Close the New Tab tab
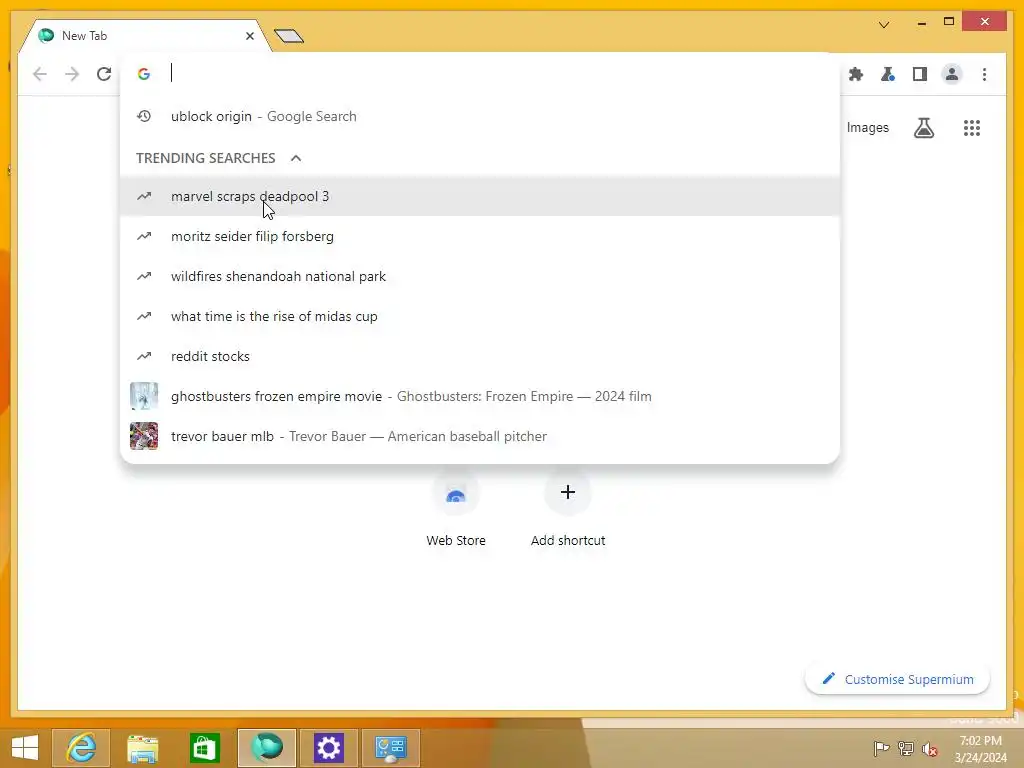This screenshot has height=768, width=1024. [x=249, y=36]
